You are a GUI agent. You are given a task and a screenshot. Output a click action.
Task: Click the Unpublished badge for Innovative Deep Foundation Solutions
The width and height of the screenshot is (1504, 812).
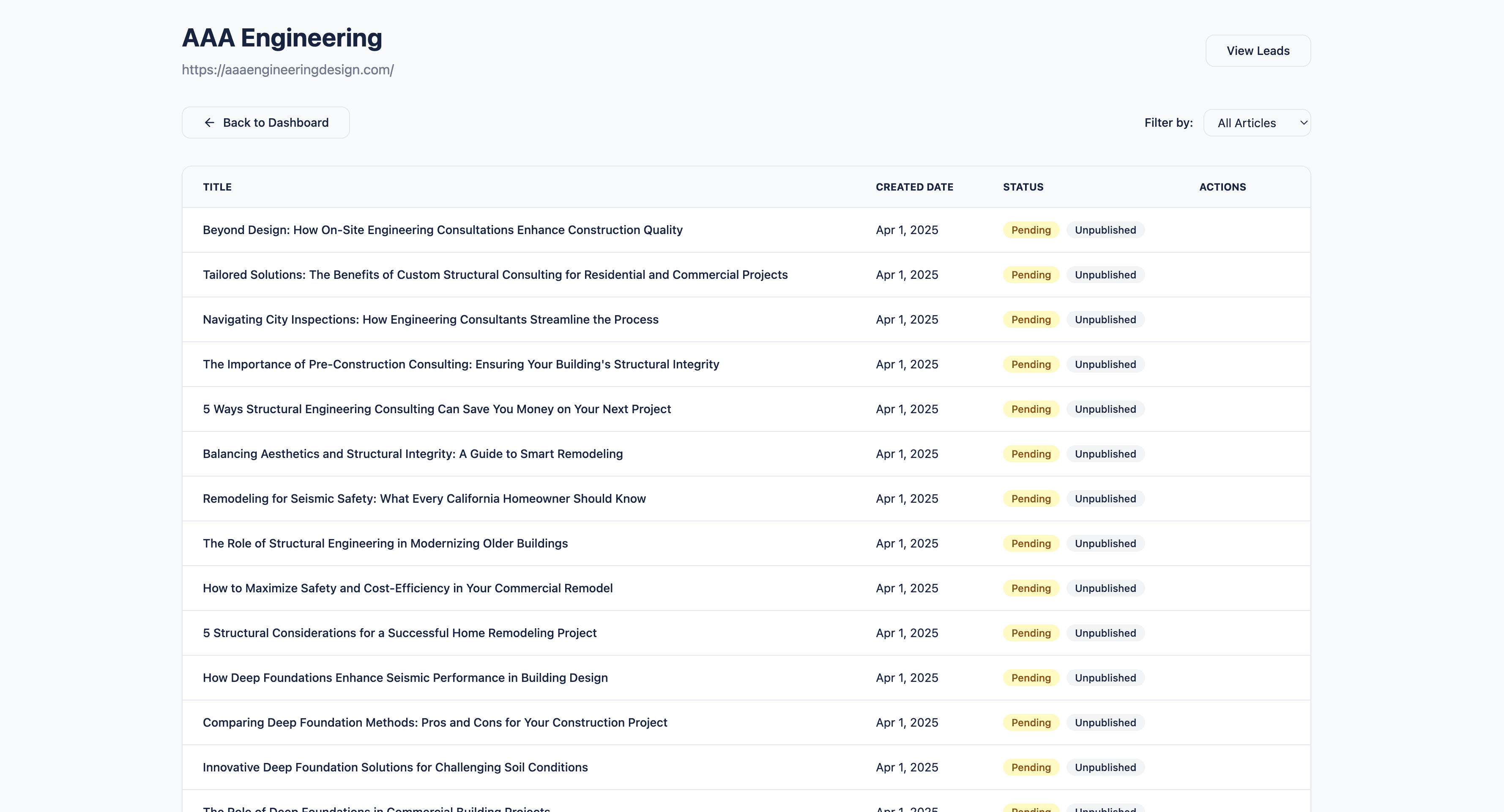tap(1105, 767)
